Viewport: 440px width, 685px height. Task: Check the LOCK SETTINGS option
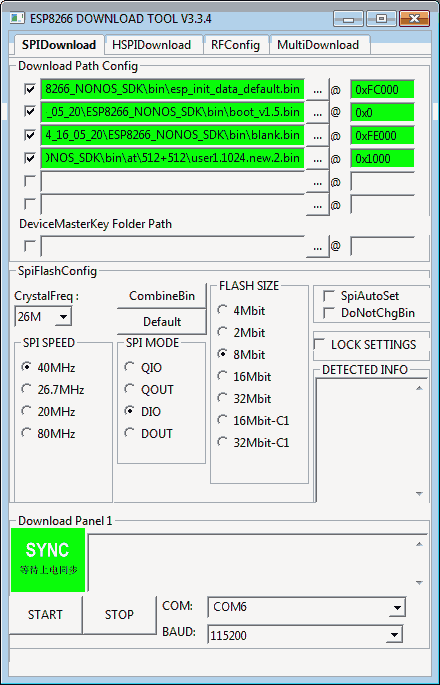click(320, 344)
